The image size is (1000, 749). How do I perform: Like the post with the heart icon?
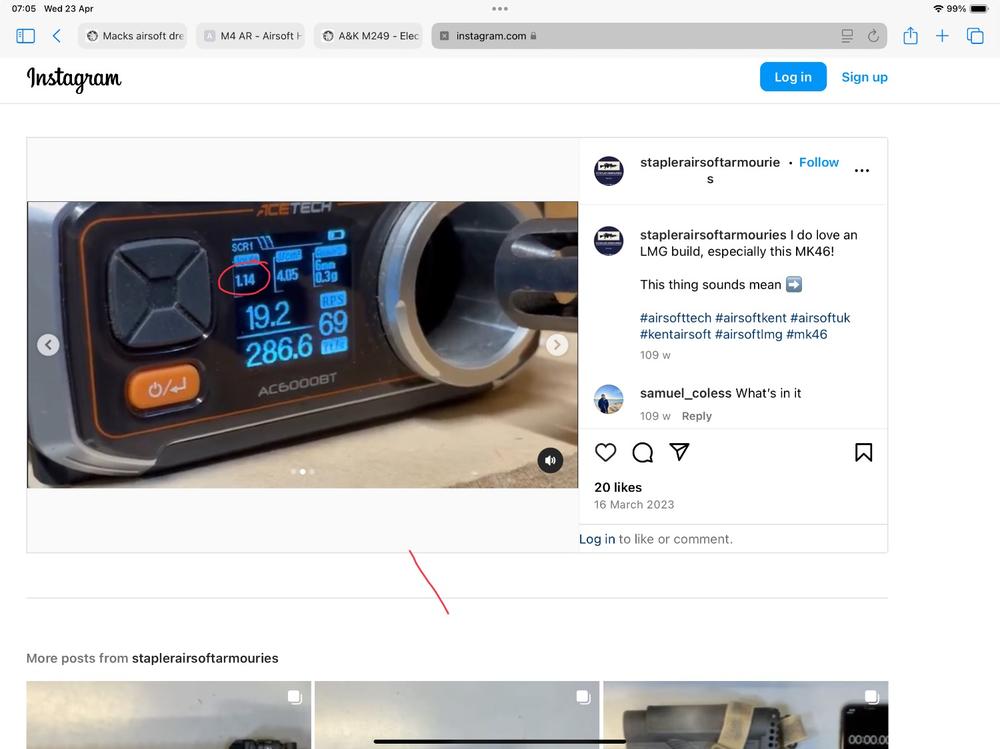click(606, 453)
